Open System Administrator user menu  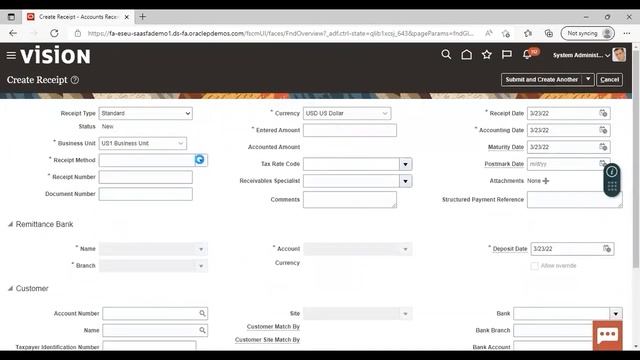click(x=581, y=55)
